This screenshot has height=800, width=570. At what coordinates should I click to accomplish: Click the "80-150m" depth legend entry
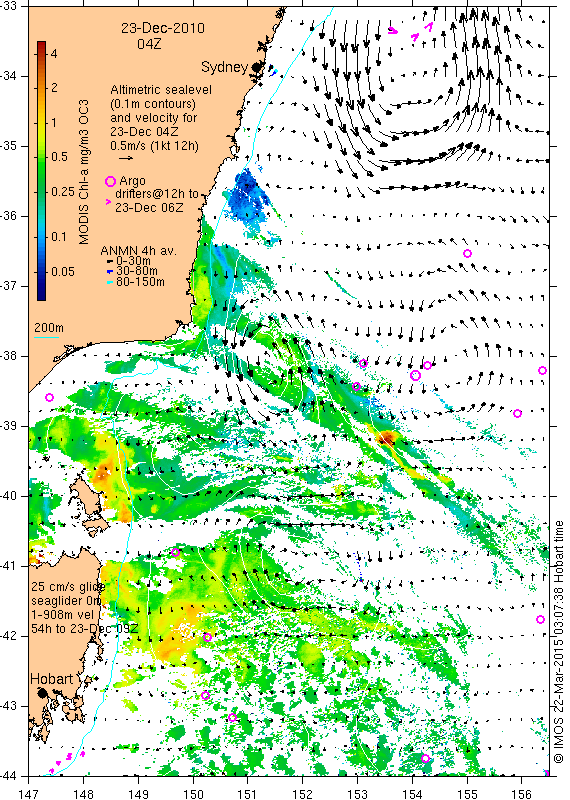[x=140, y=282]
